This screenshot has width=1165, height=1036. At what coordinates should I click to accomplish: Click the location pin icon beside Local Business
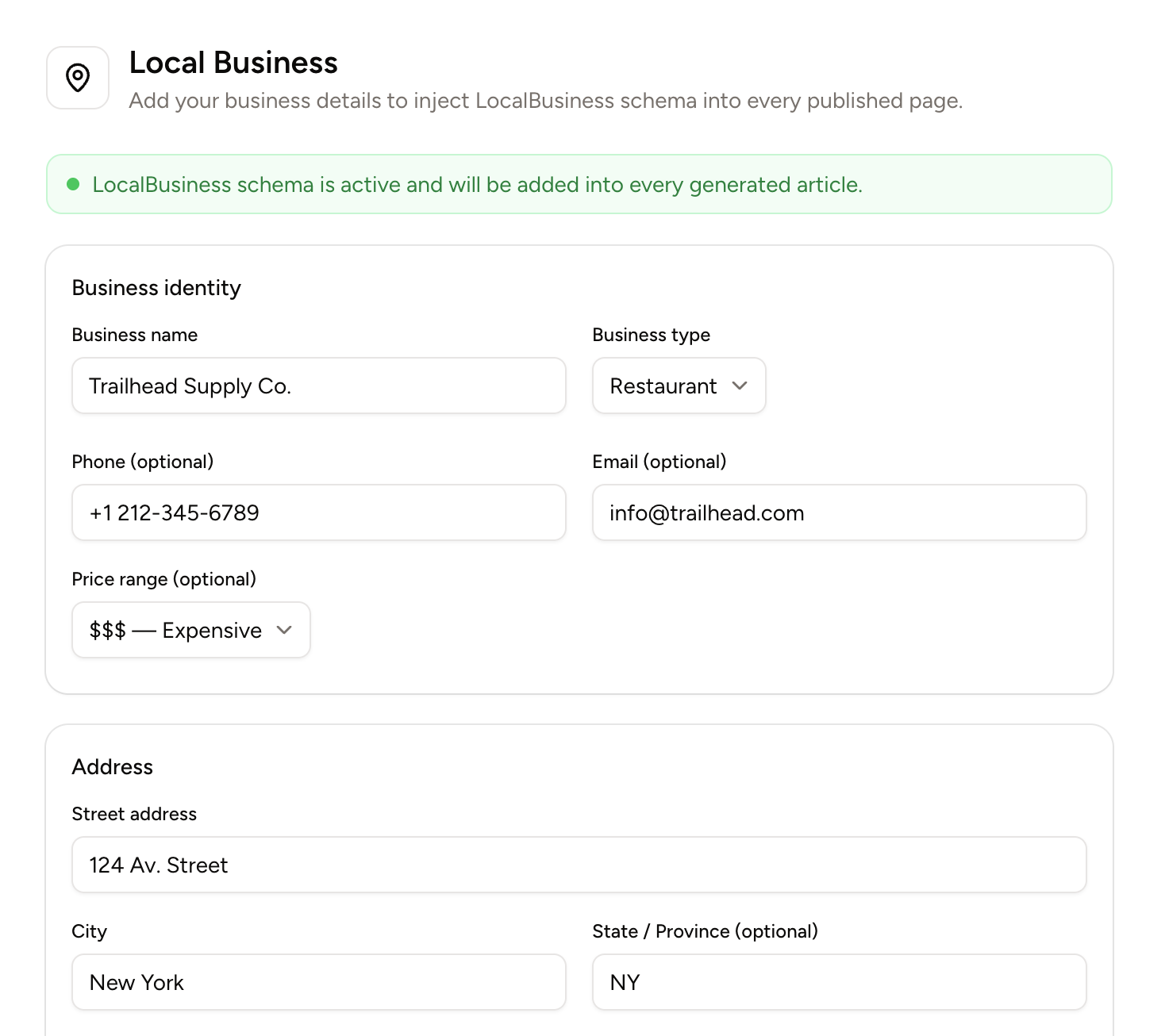click(78, 78)
